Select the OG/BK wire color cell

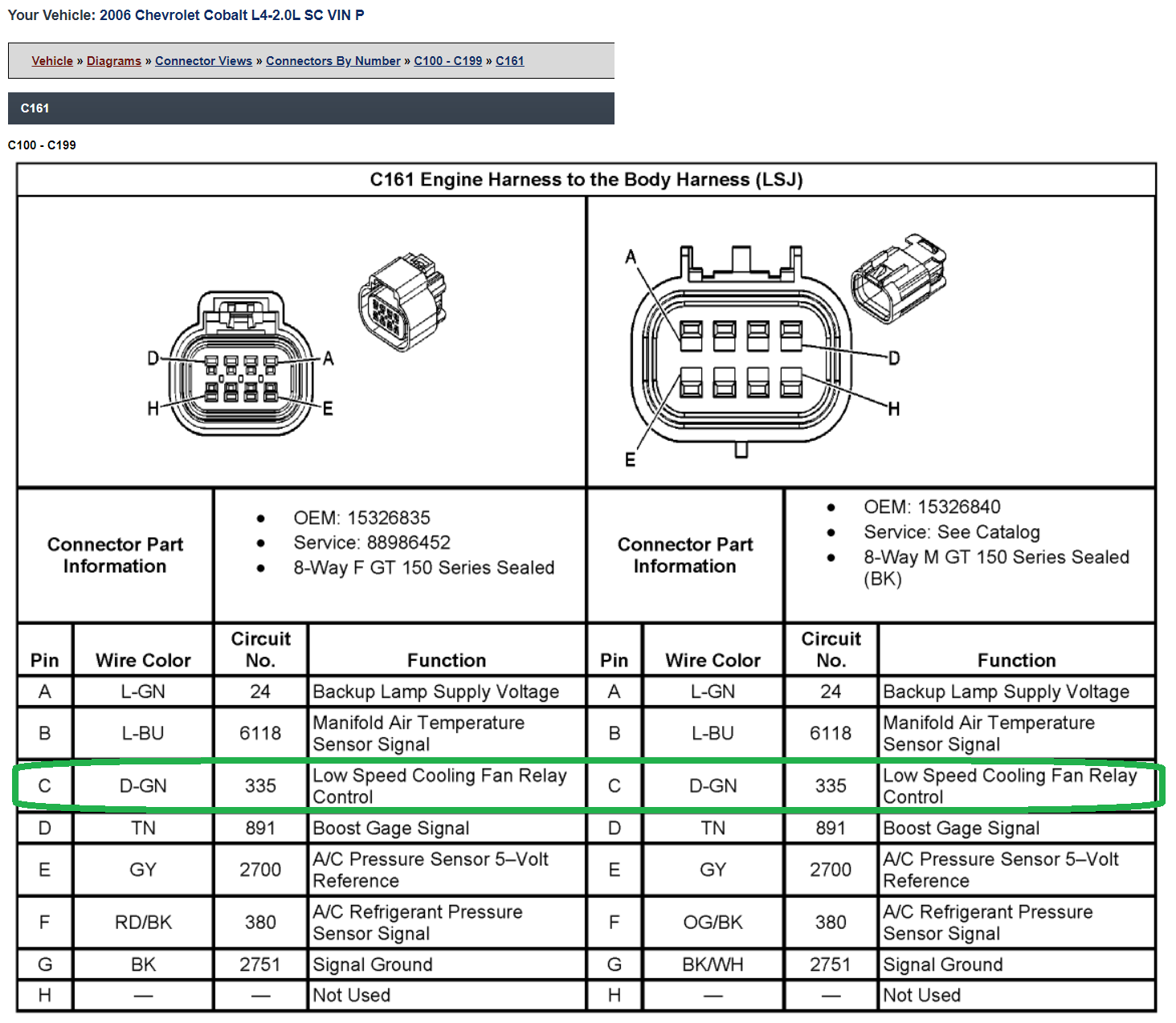pos(713,923)
